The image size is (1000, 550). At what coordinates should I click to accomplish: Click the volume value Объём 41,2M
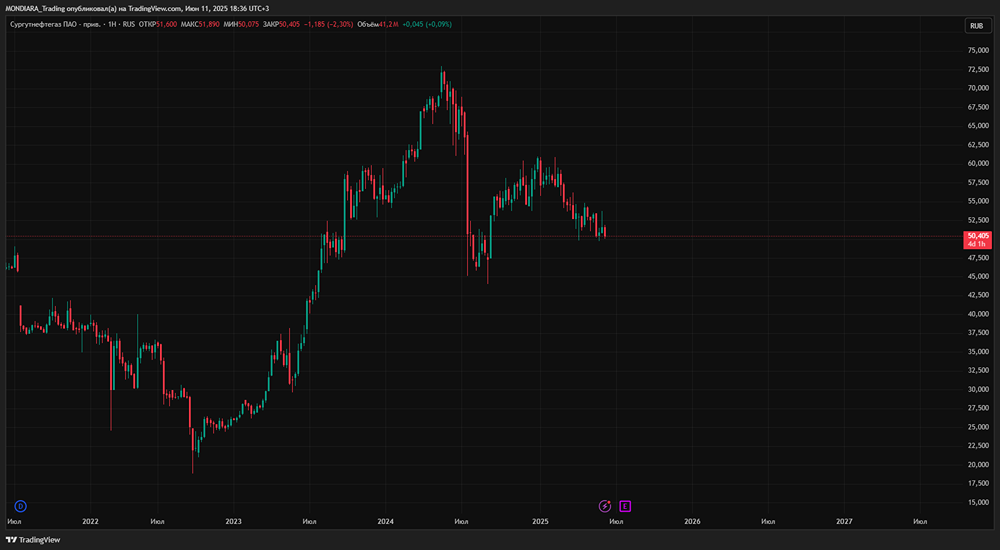click(378, 24)
